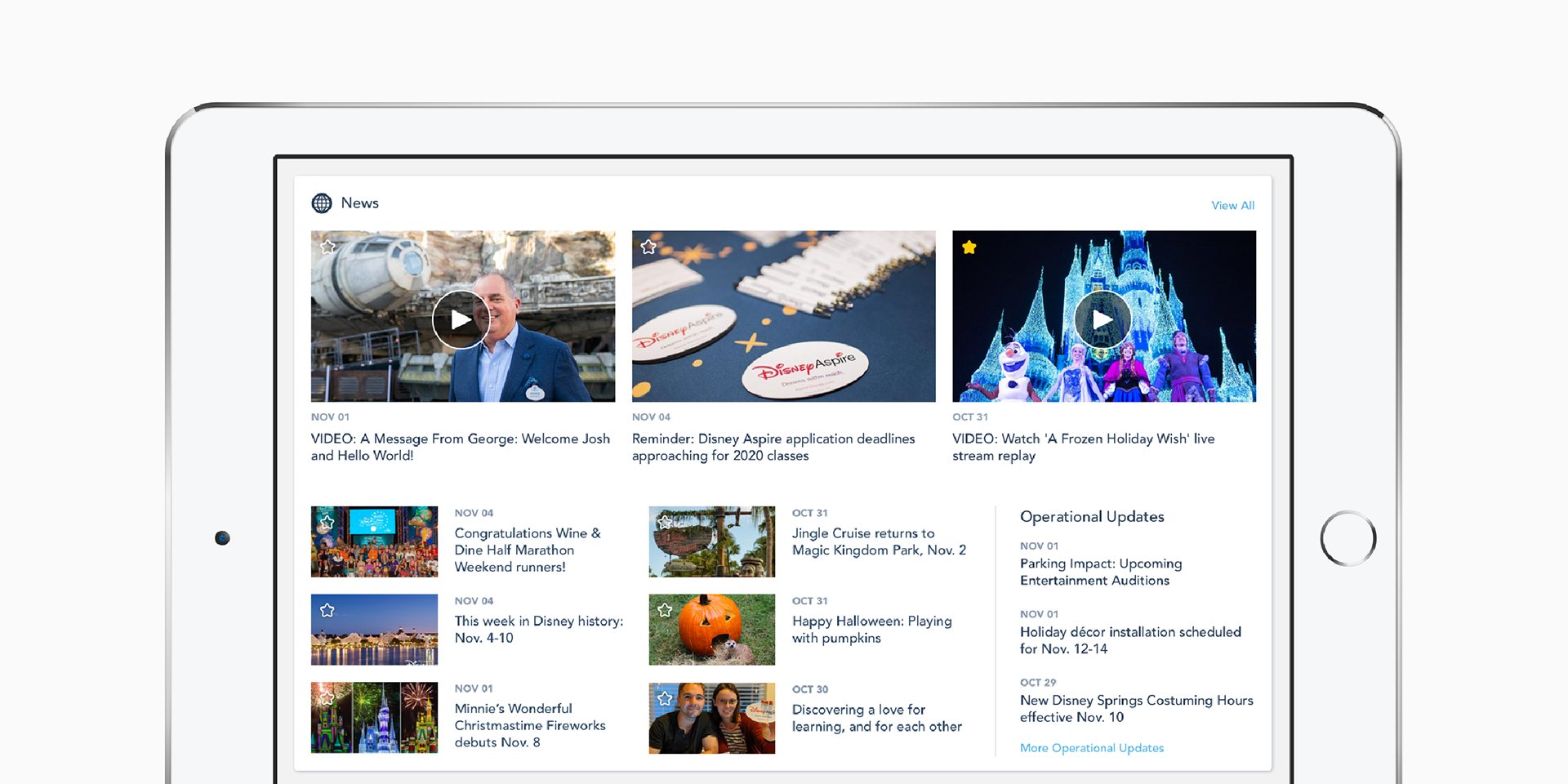
Task: Open the carved pumpkin thumbnail
Action: pyautogui.click(x=712, y=630)
